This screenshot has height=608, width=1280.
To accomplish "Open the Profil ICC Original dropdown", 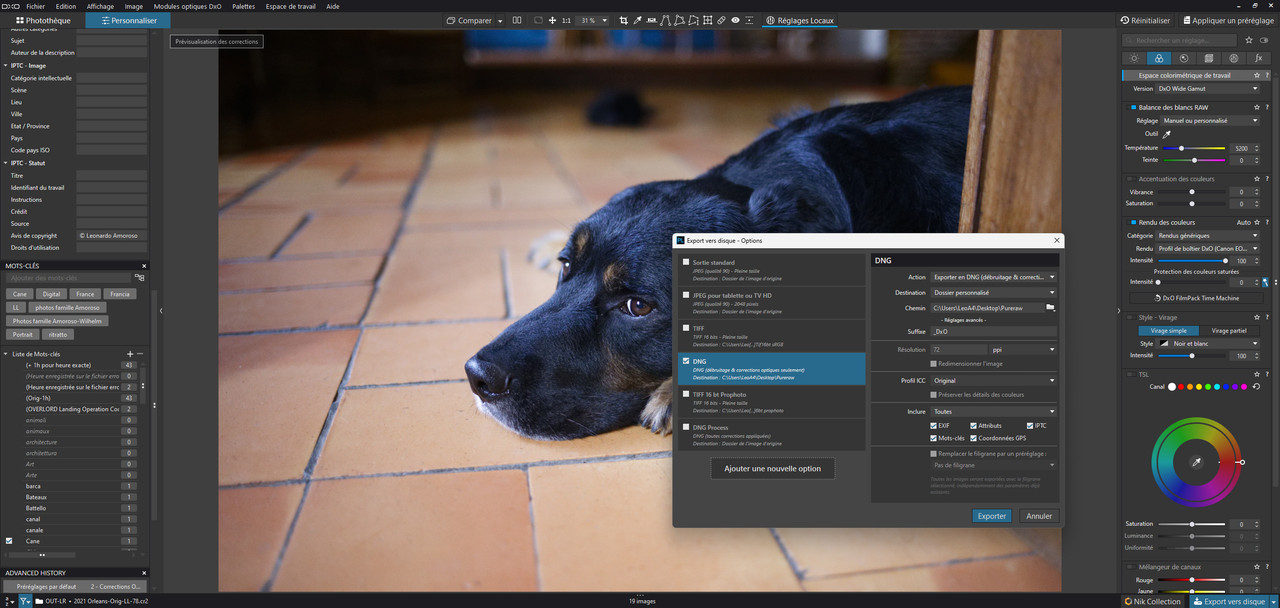I will tap(993, 380).
